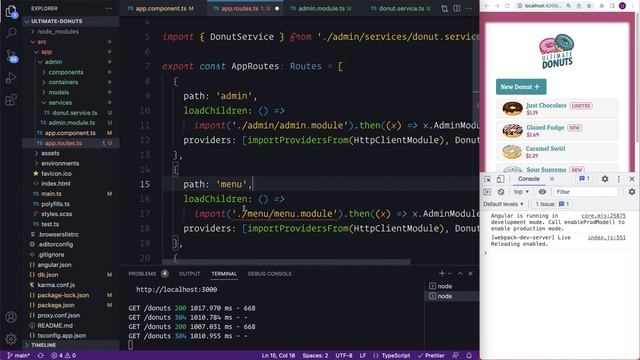Show the console sidebar icon
The height and width of the screenshot is (360, 640).
[x=487, y=192]
